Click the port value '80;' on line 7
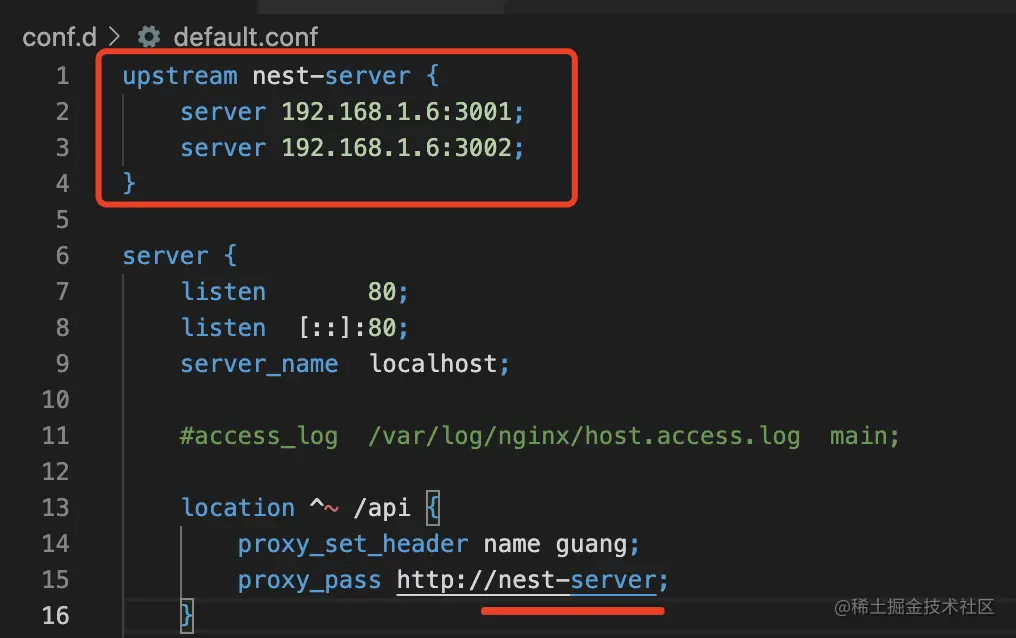 pyautogui.click(x=388, y=291)
